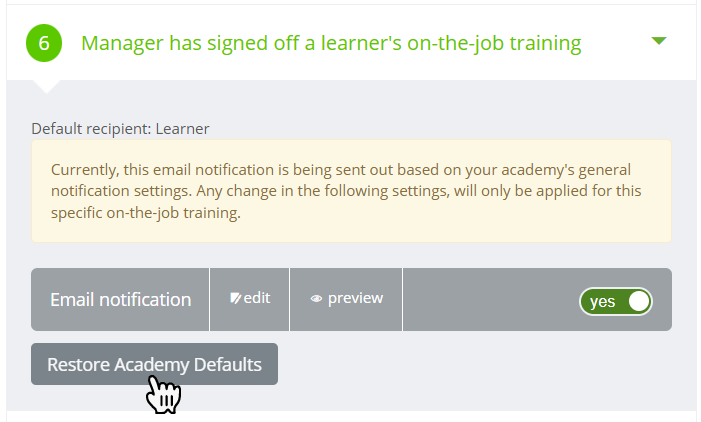Click the pencil edit icon
This screenshot has width=701, height=422.
(236, 298)
